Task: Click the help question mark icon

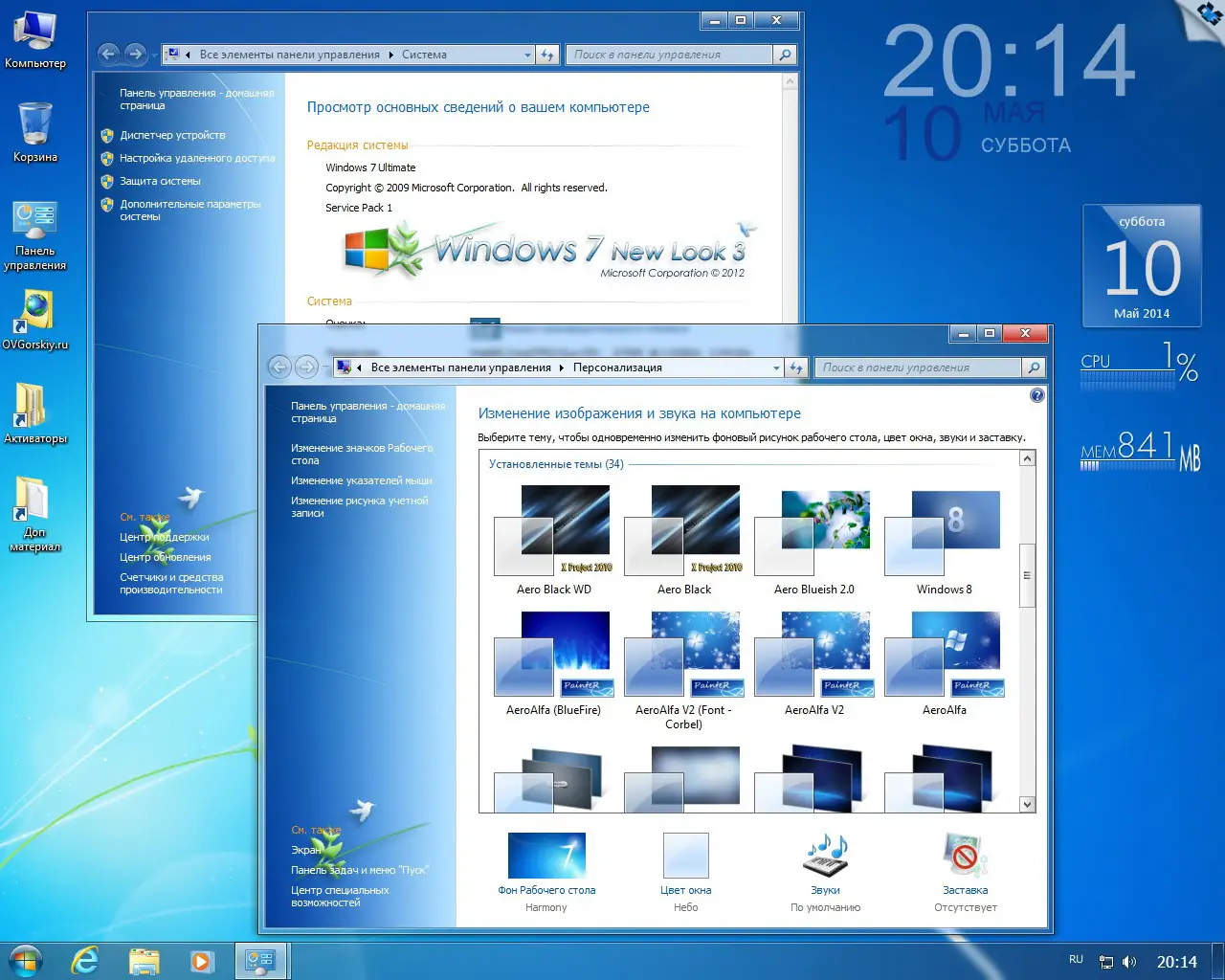Action: tap(1036, 395)
